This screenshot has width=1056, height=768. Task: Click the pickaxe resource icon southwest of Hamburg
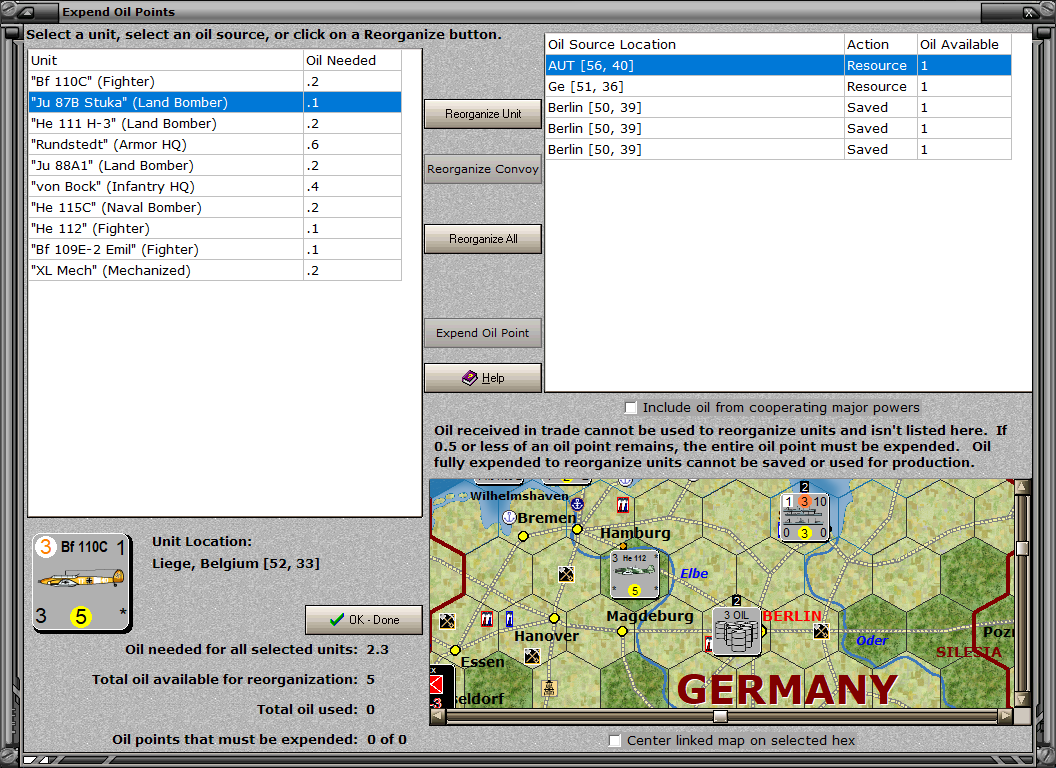pos(566,574)
